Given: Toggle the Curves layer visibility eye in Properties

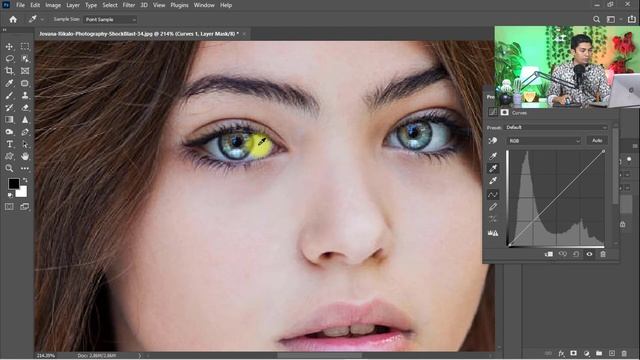Looking at the screenshot, I should point(589,254).
